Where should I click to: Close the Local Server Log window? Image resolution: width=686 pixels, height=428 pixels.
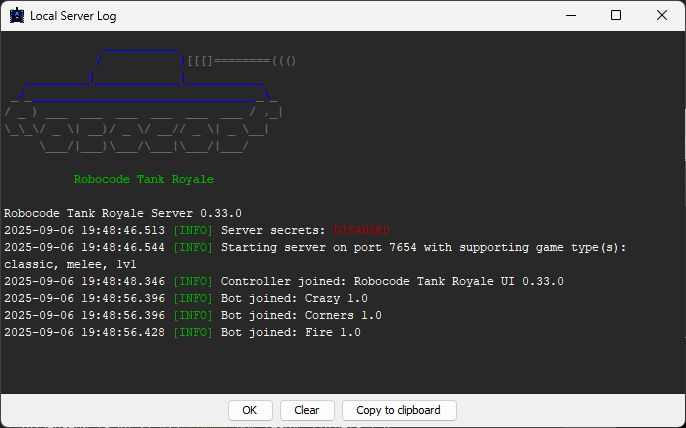point(662,16)
